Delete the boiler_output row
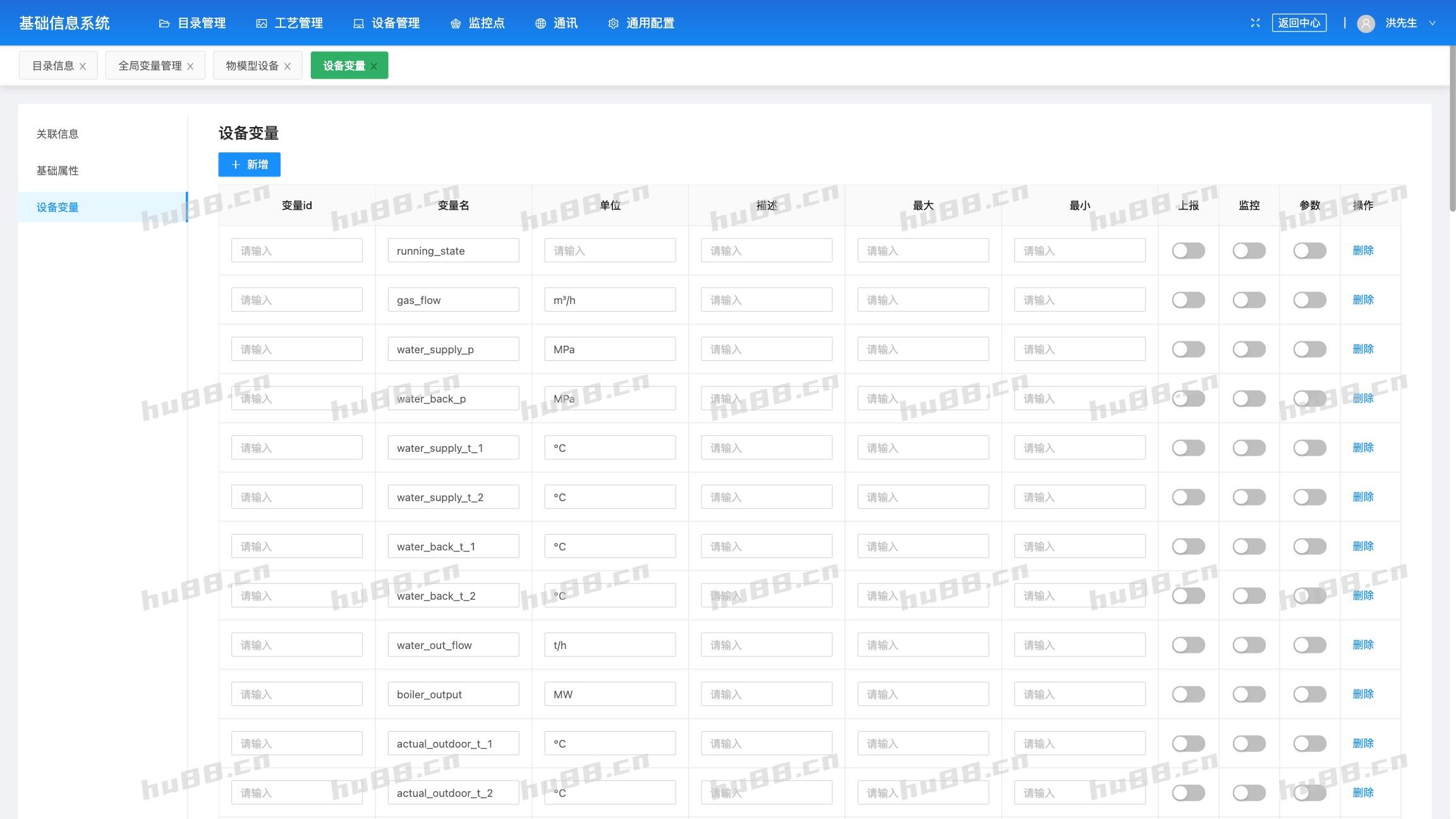Image resolution: width=1456 pixels, height=819 pixels. tap(1362, 694)
